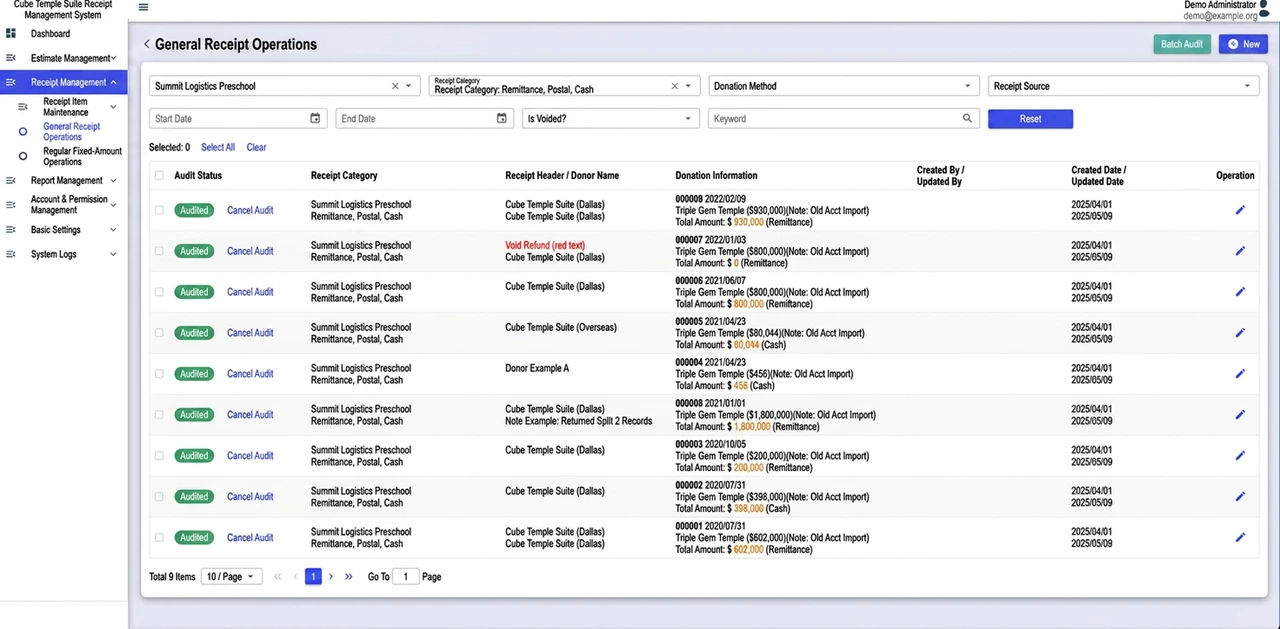The image size is (1280, 629).
Task: Check the row checkbox for receipt 000007
Action: tap(159, 251)
